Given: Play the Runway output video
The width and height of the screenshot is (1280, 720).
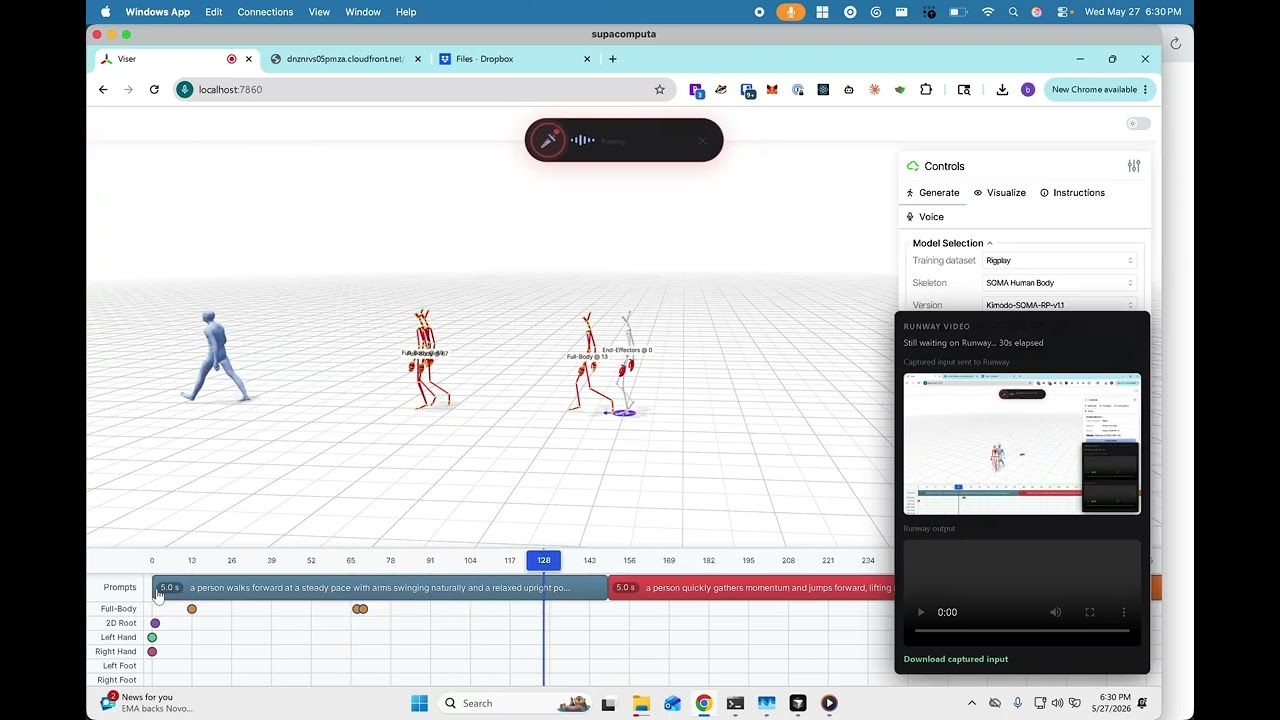Looking at the screenshot, I should click(921, 612).
